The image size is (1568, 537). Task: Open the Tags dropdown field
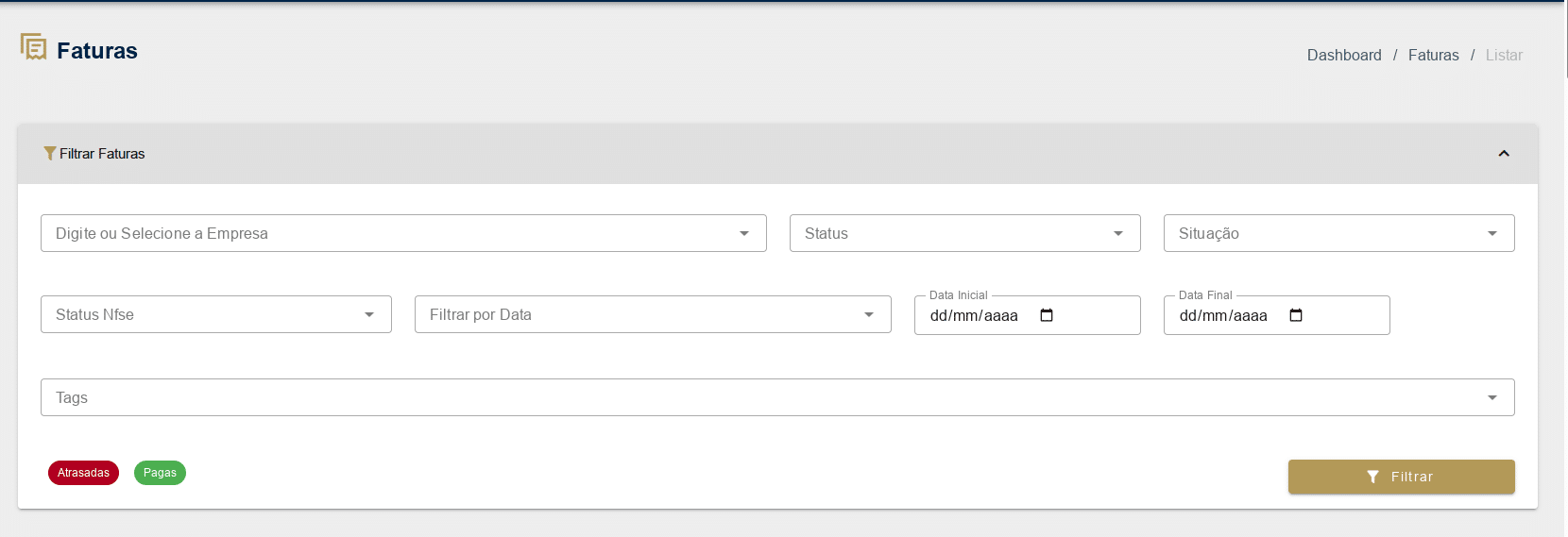pyautogui.click(x=776, y=397)
